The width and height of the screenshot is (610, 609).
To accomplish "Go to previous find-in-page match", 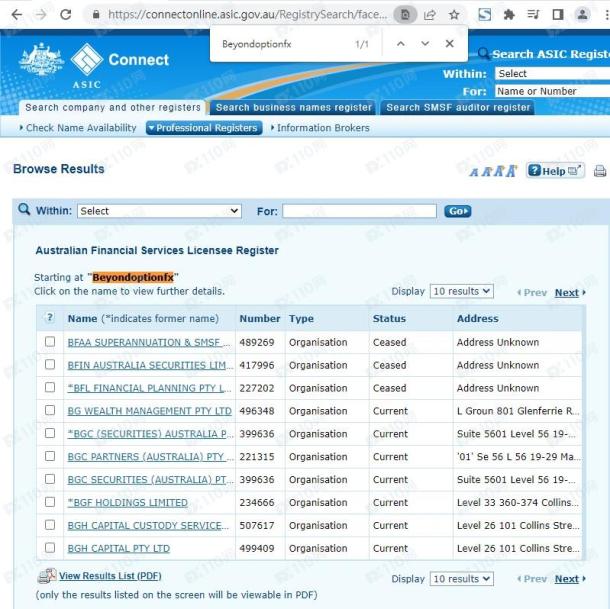I will point(401,44).
